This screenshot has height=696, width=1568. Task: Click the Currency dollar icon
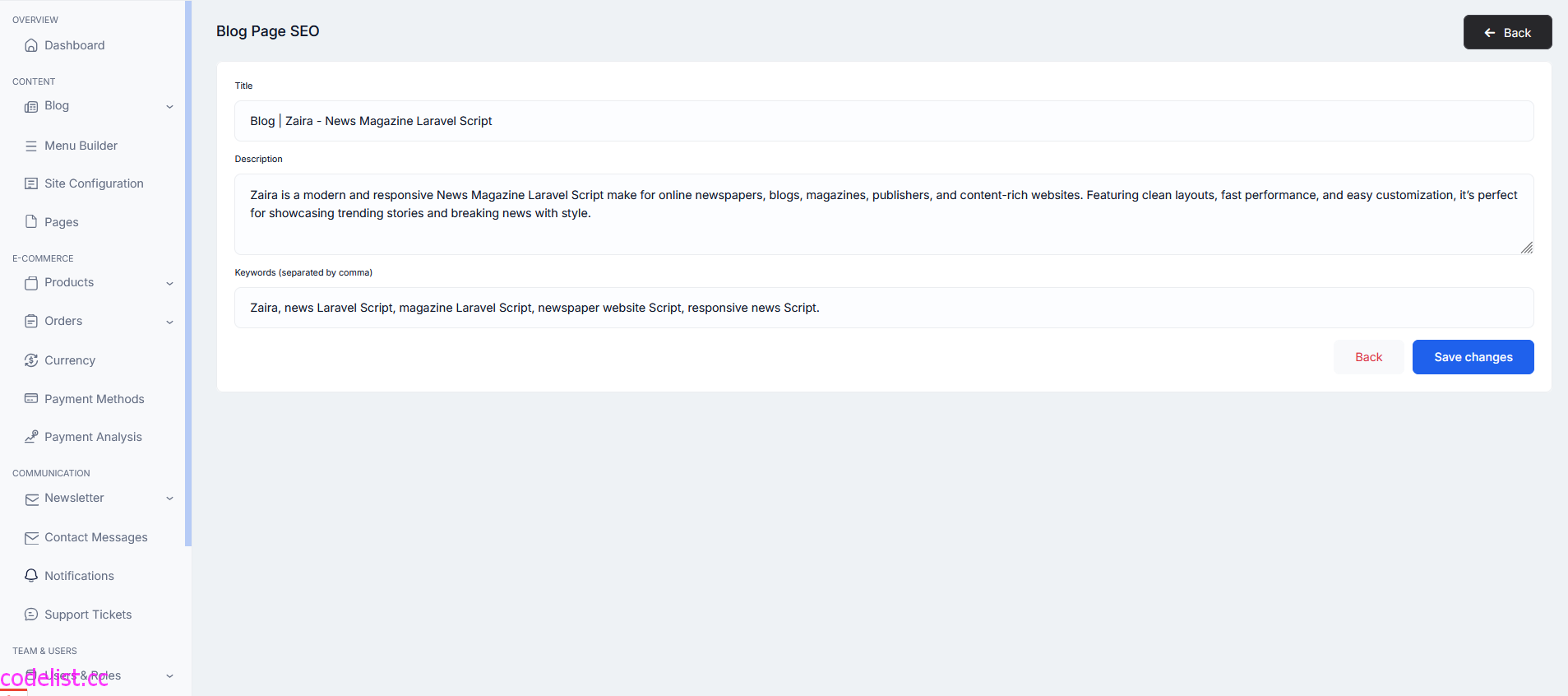pos(31,360)
